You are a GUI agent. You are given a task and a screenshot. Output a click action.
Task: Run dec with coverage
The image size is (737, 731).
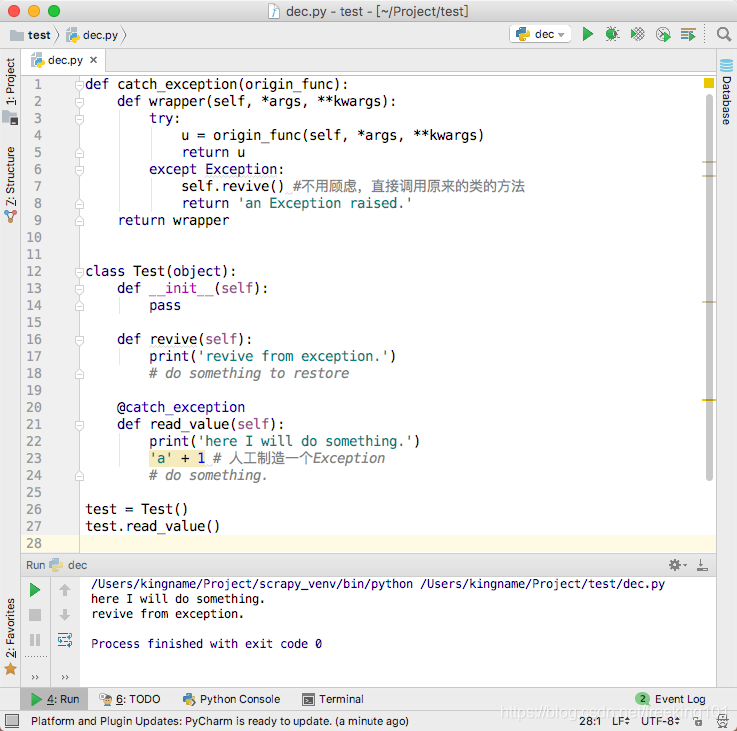[x=637, y=34]
